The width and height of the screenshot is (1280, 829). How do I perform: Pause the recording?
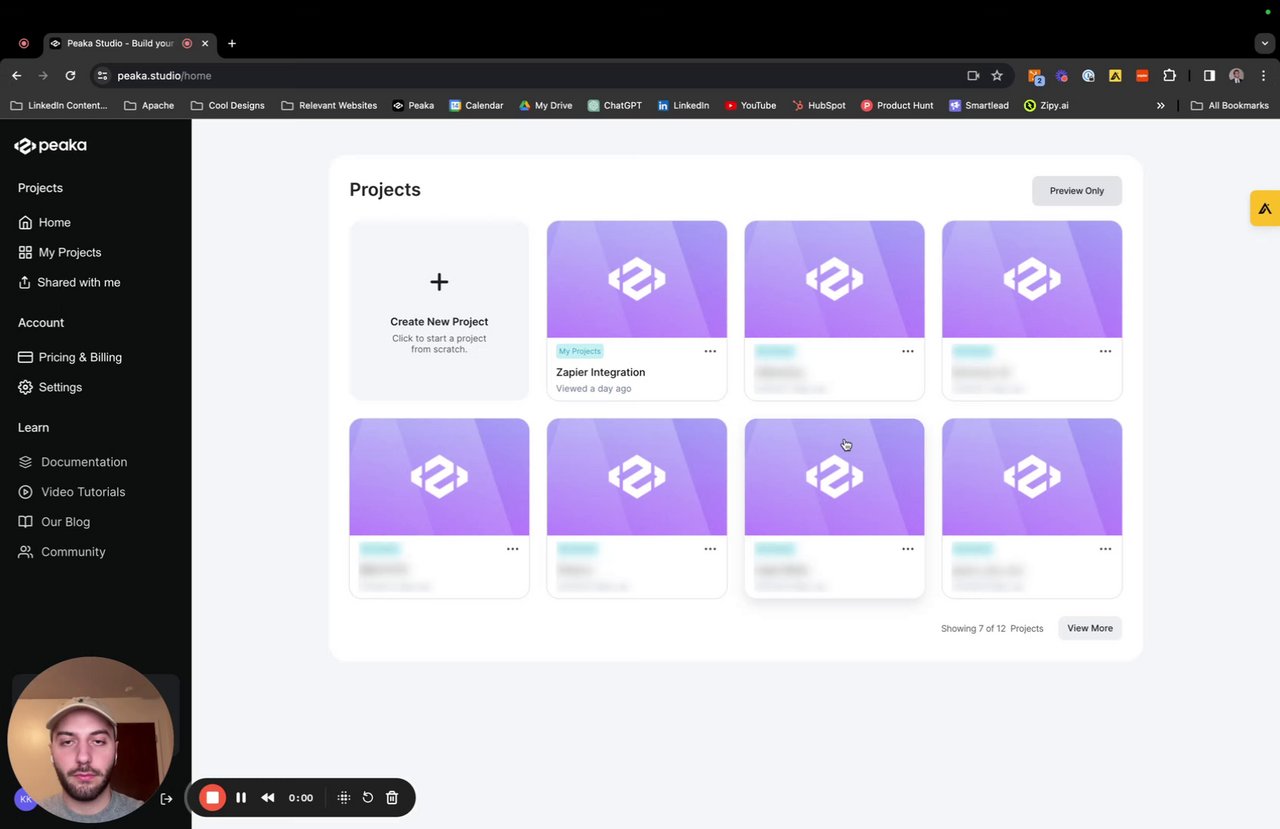click(241, 797)
